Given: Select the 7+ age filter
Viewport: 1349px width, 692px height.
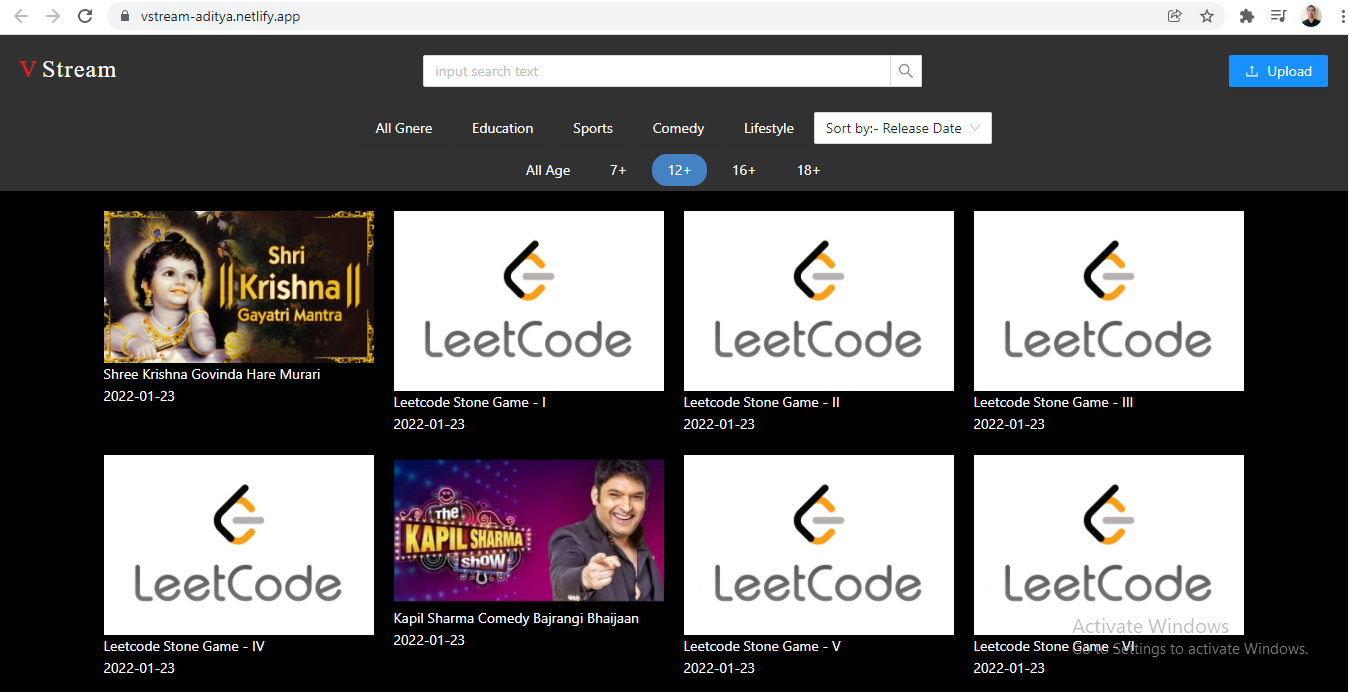Looking at the screenshot, I should [x=618, y=170].
